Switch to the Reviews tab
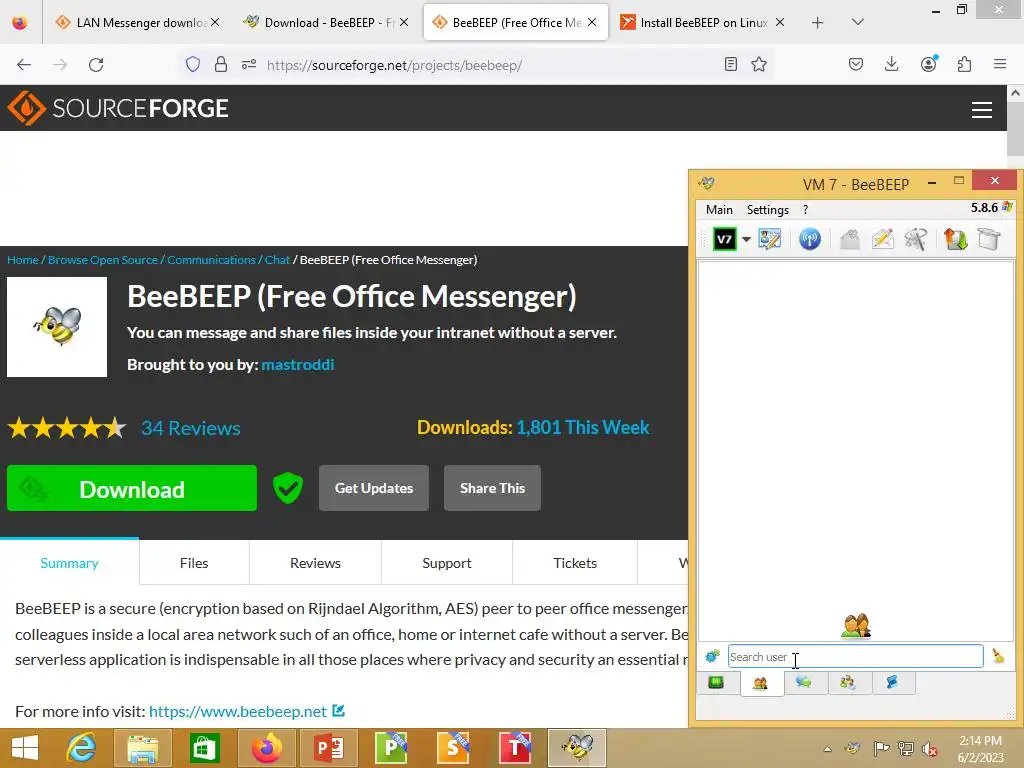 (315, 562)
